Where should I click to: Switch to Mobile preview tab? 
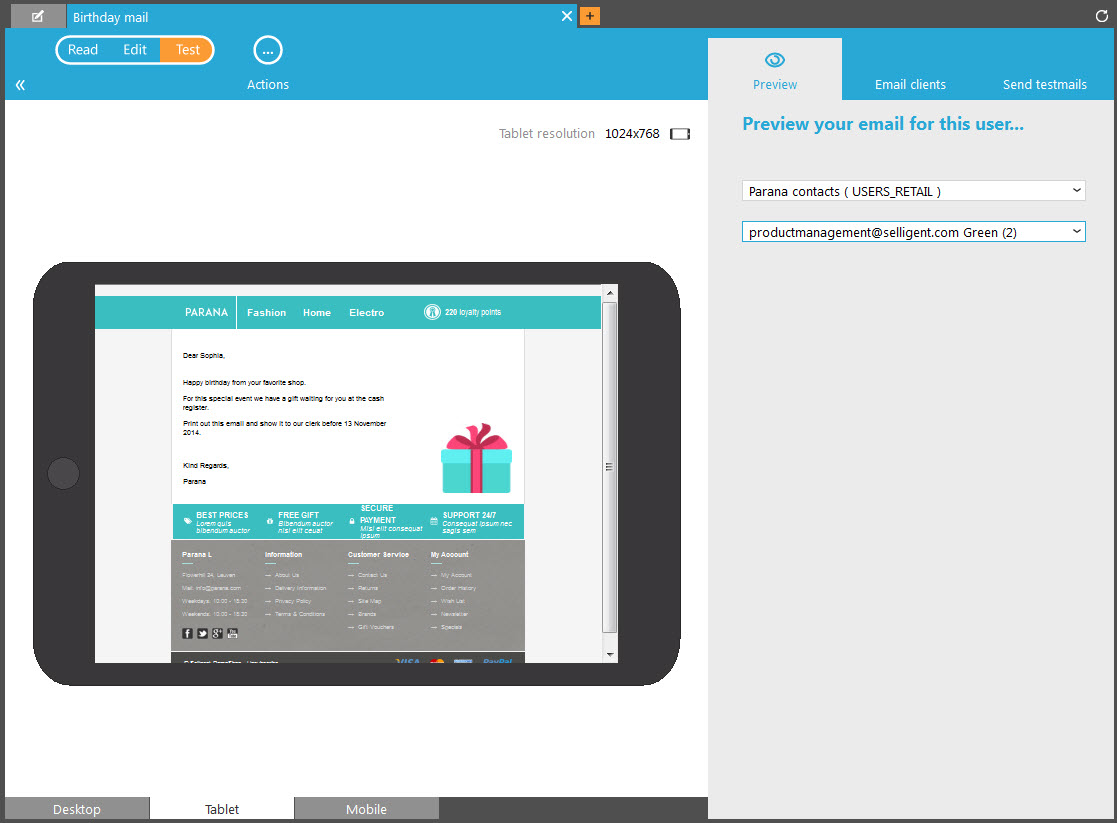click(x=366, y=809)
